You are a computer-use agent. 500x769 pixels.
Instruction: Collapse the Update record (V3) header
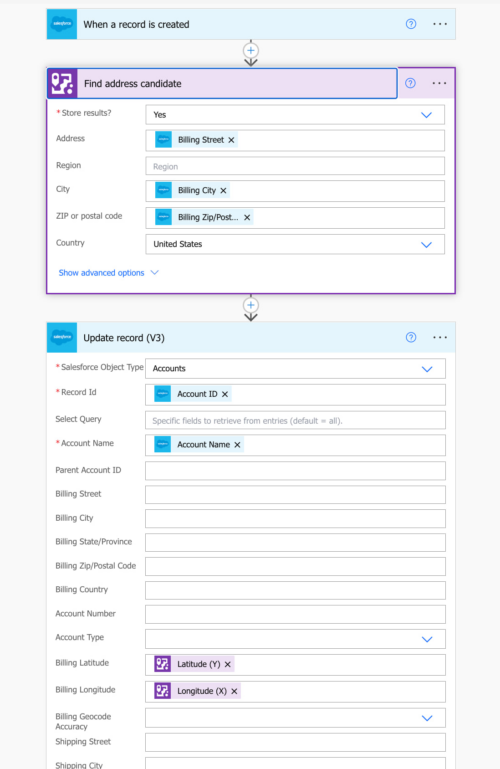[251, 337]
